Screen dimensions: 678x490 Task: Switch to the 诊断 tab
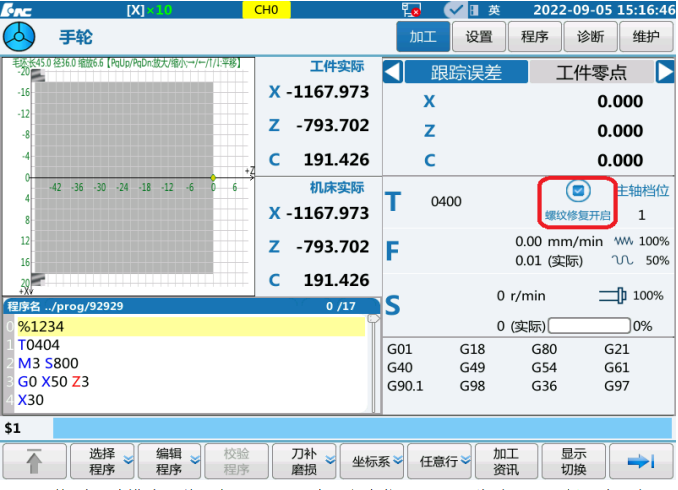(x=591, y=37)
